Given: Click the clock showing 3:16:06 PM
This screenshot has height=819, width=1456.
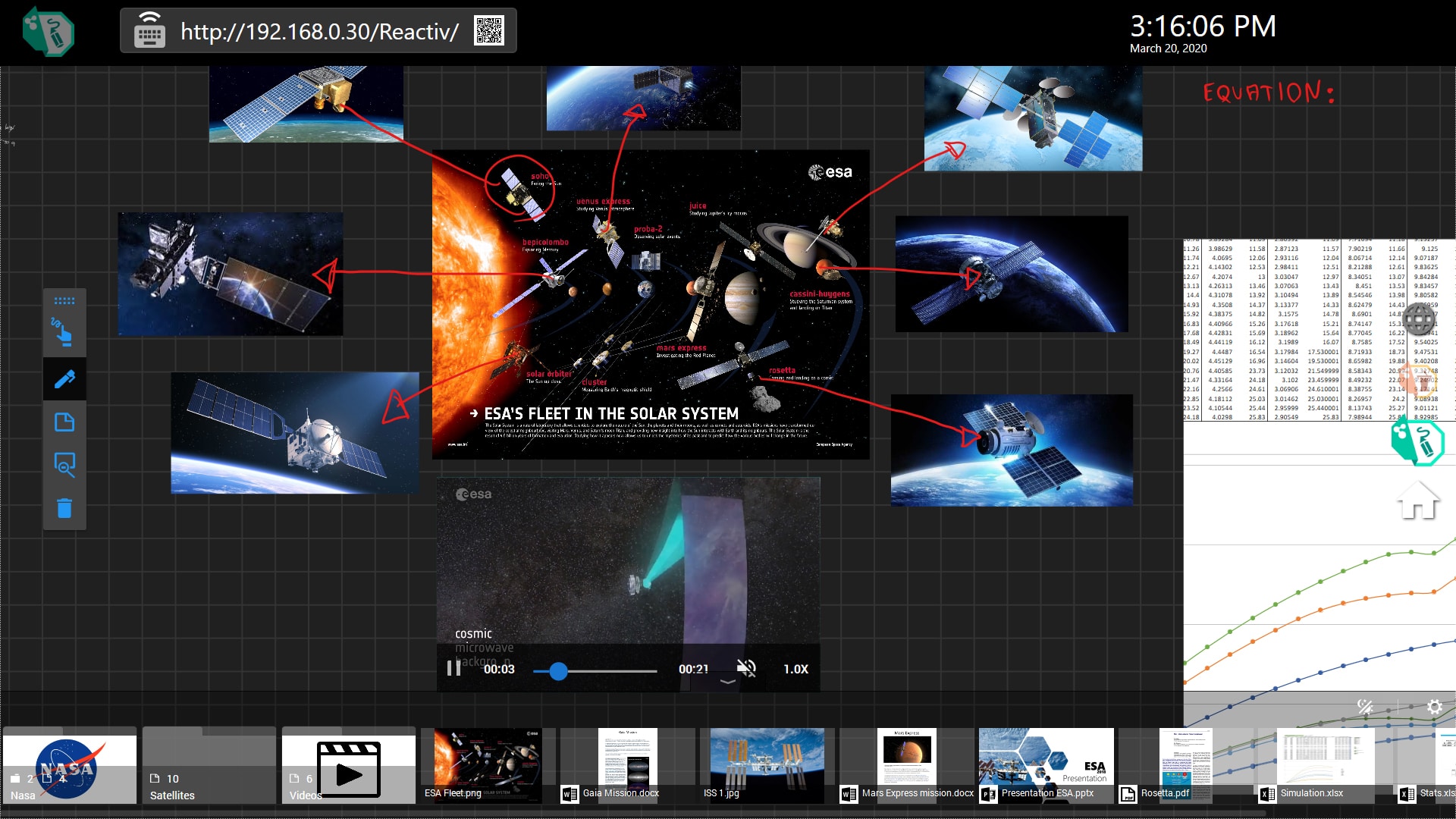Looking at the screenshot, I should [x=1203, y=27].
